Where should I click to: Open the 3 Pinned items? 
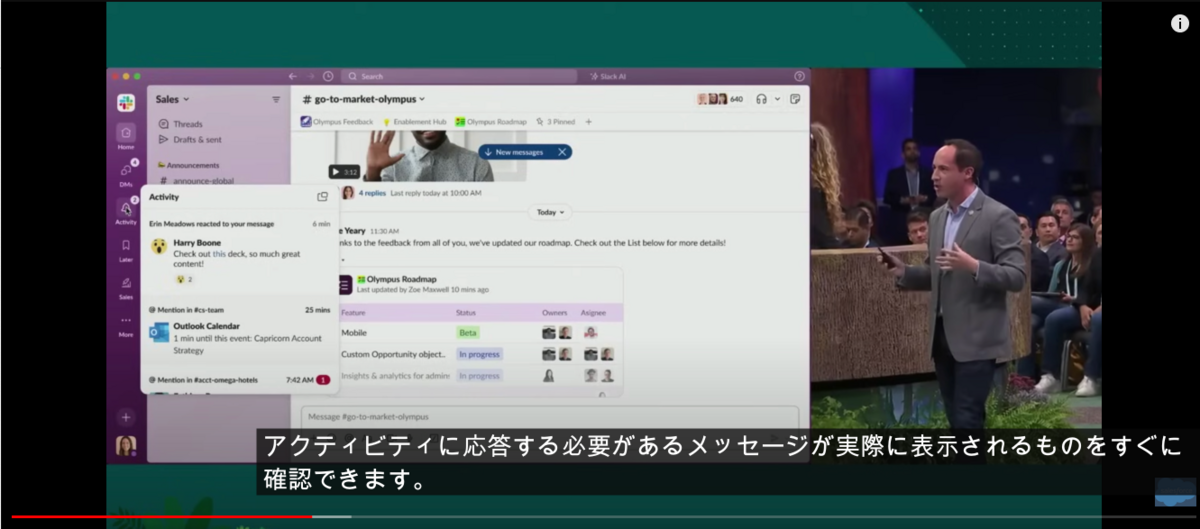[x=555, y=122]
